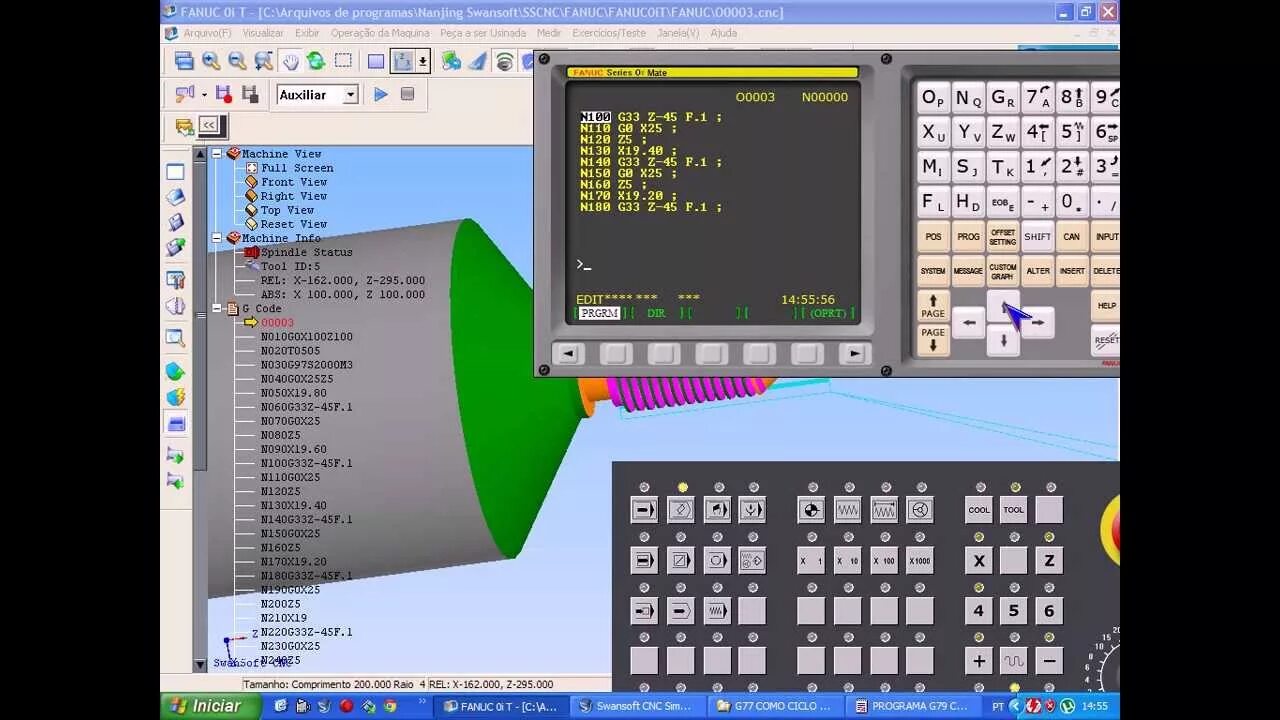
Task: Click the INSERT key
Action: click(x=1072, y=271)
